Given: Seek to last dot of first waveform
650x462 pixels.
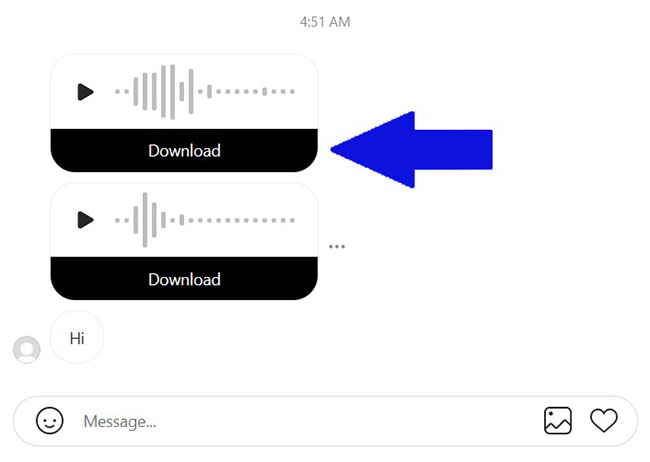Looking at the screenshot, I should click(292, 92).
